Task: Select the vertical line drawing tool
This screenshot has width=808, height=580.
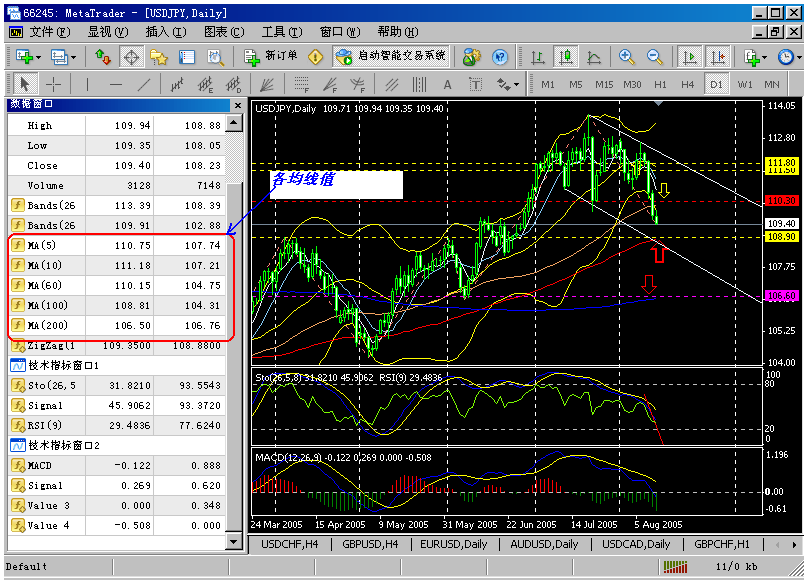Action: pos(87,85)
